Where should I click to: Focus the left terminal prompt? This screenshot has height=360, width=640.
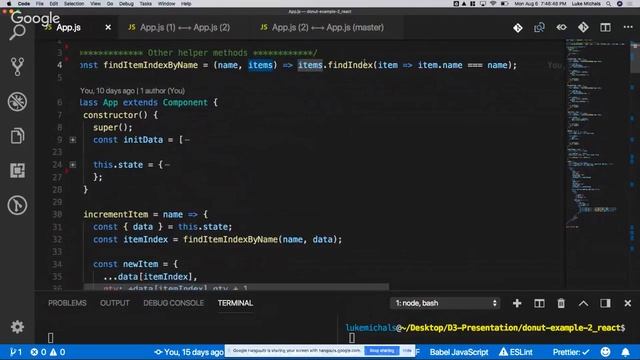[50, 338]
